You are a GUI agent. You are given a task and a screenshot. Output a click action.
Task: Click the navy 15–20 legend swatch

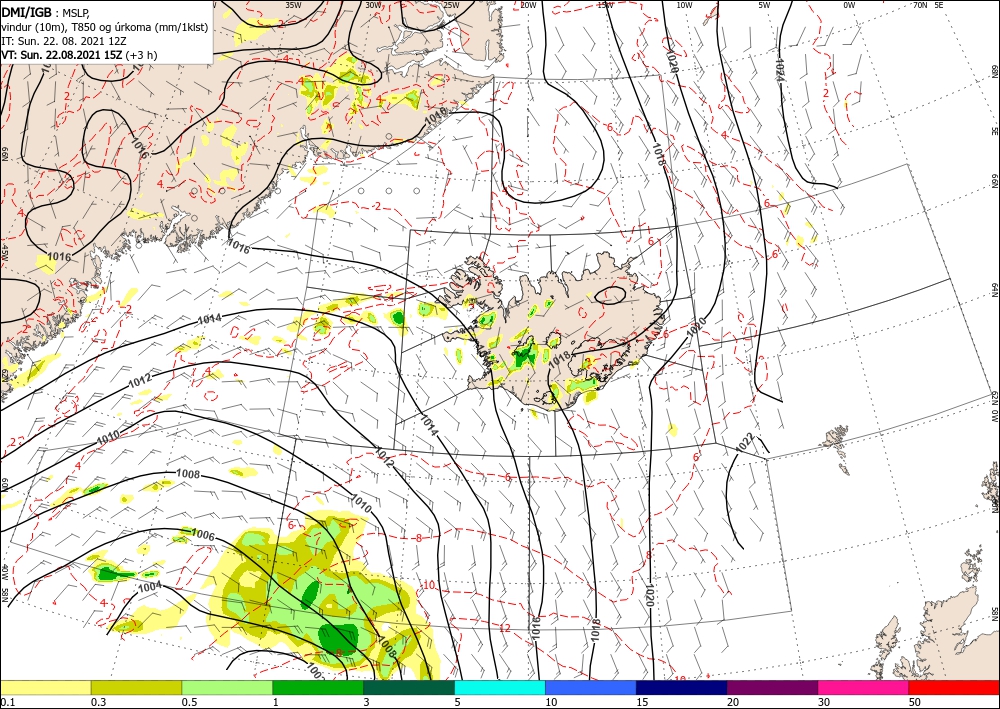(682, 687)
